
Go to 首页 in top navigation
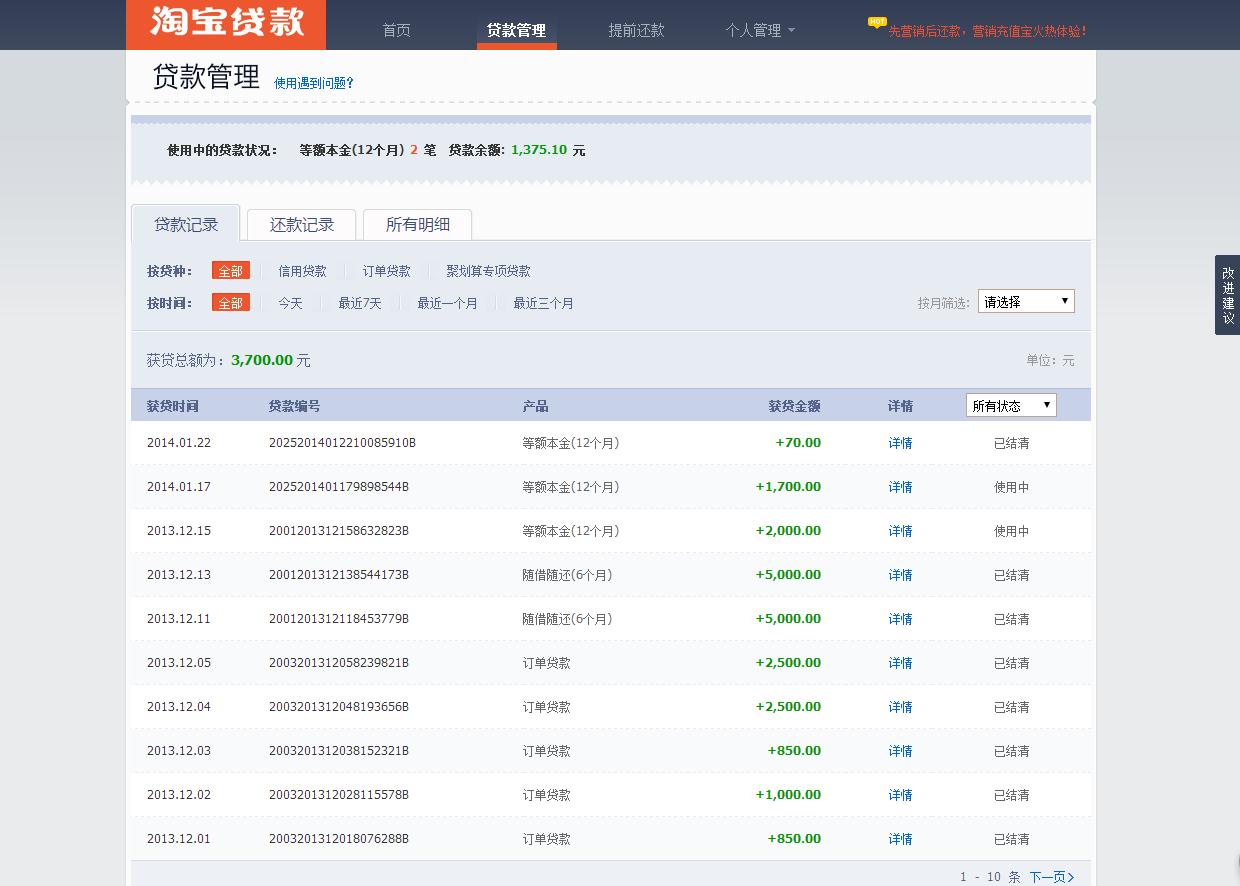pyautogui.click(x=396, y=30)
